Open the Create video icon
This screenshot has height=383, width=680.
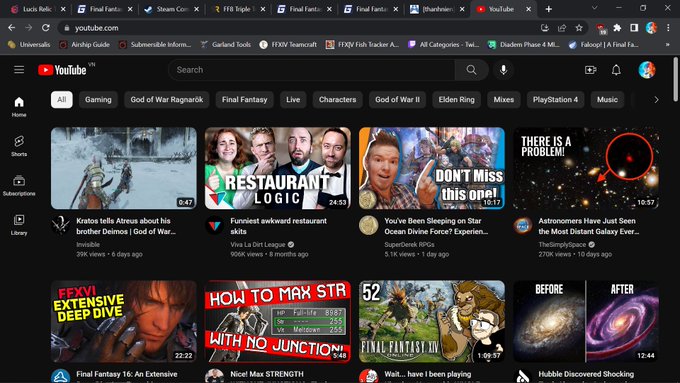pyautogui.click(x=590, y=70)
